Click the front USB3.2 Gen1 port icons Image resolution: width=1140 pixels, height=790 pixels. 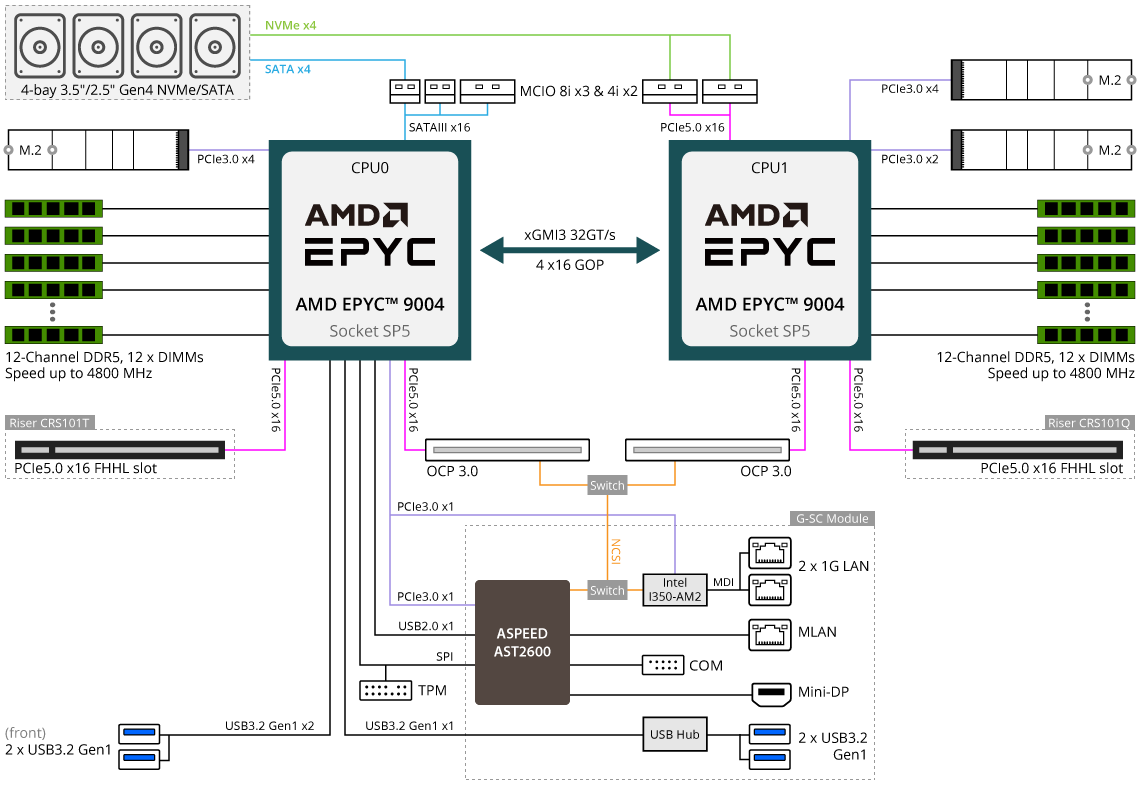coord(138,746)
